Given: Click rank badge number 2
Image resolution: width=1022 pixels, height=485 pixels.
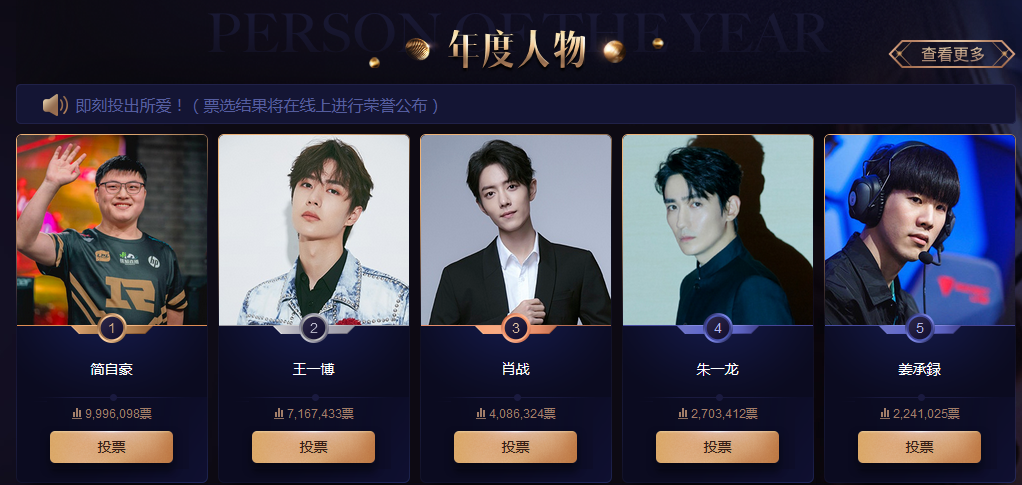Looking at the screenshot, I should 314,329.
